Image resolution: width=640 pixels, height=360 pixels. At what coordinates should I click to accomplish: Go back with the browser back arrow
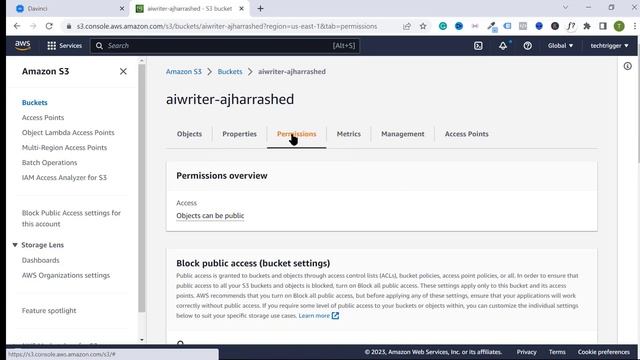click(17, 26)
